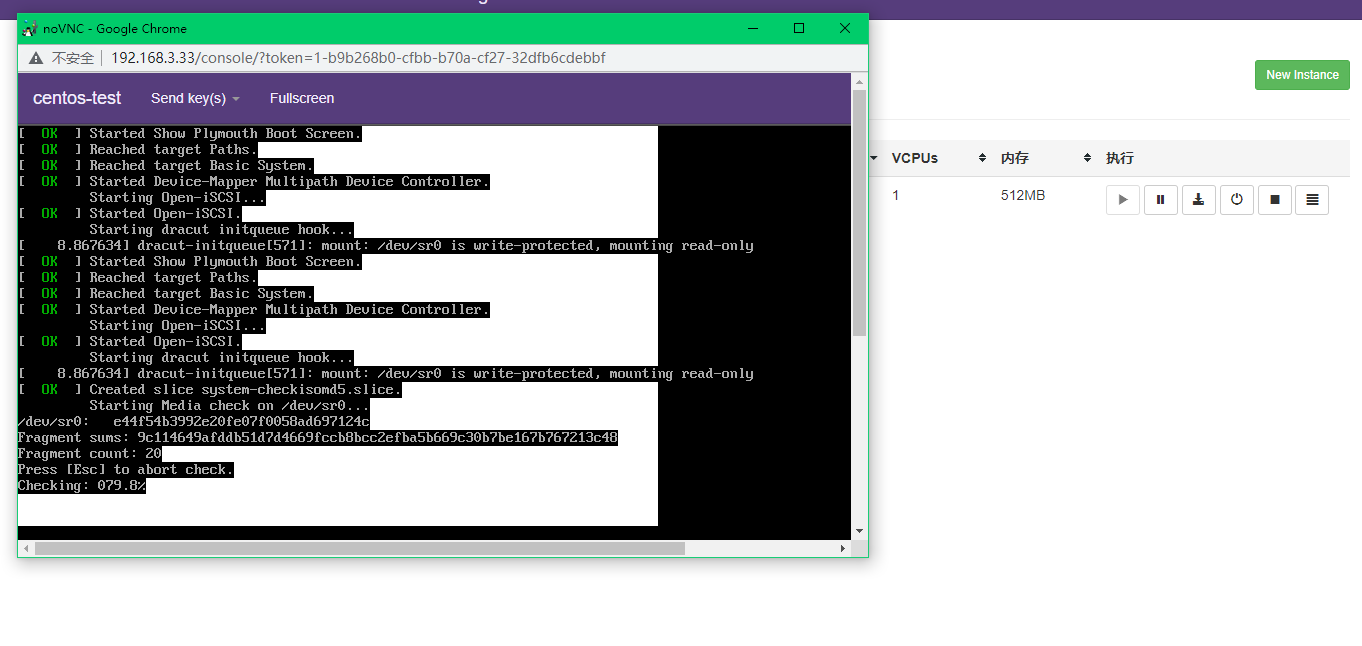1362x646 pixels.
Task: Click the console URL address bar
Action: coord(358,58)
